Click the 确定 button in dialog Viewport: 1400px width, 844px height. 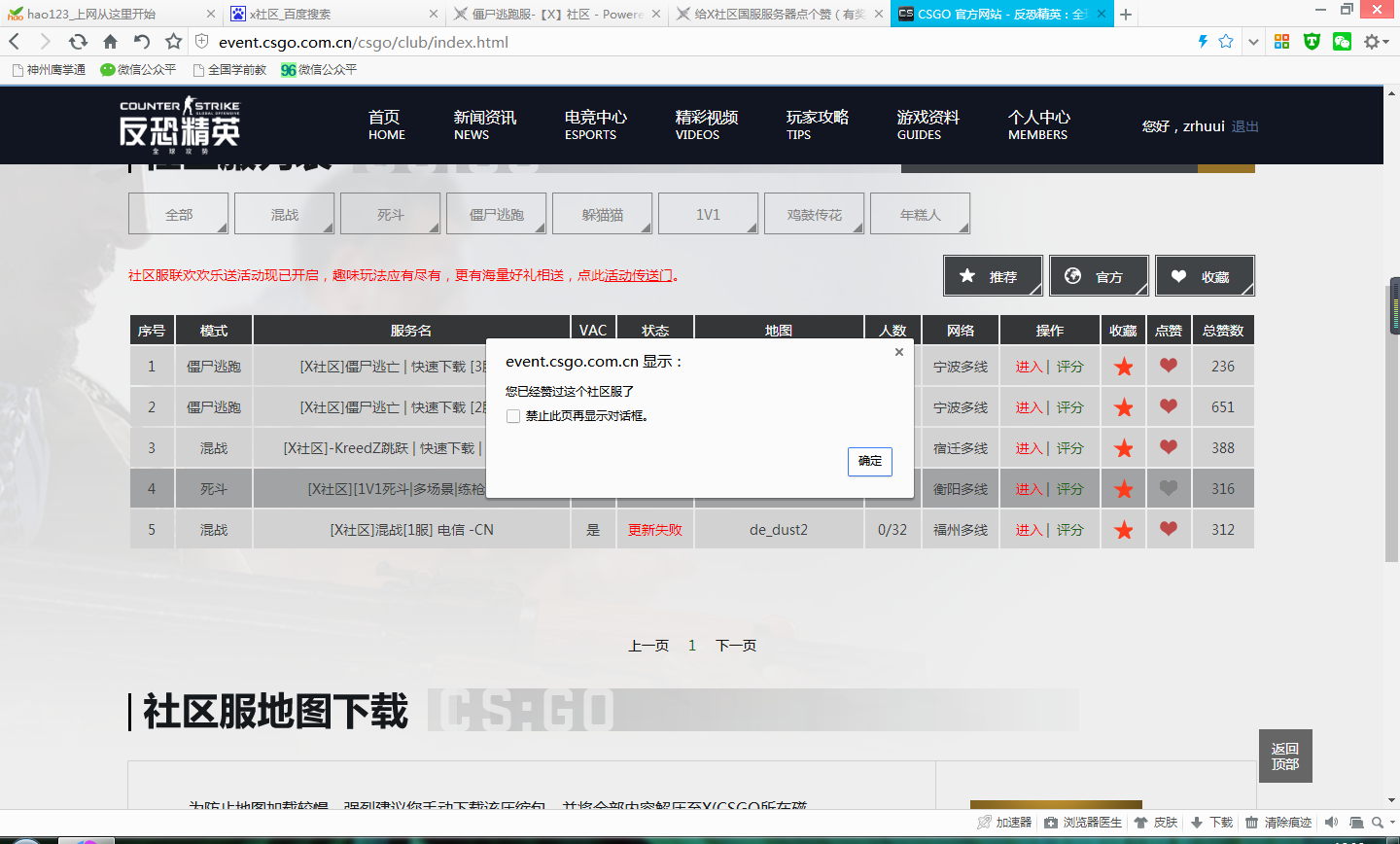tap(869, 461)
